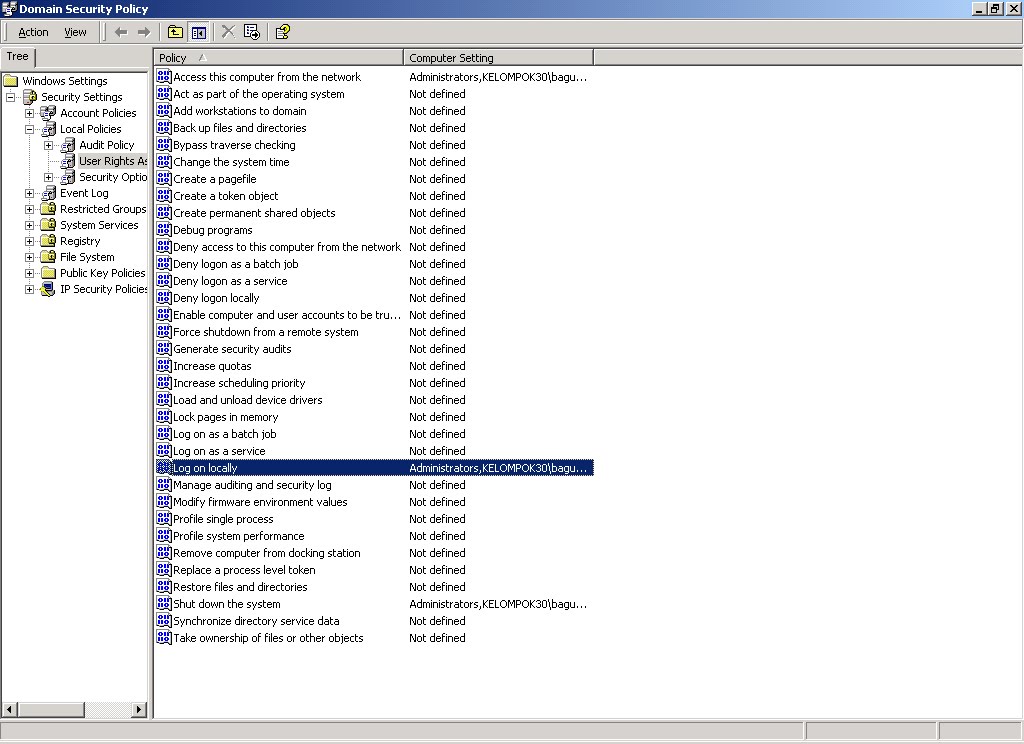Click the Domain Security Policy title bar icon
The width and height of the screenshot is (1024, 744).
tap(9, 9)
